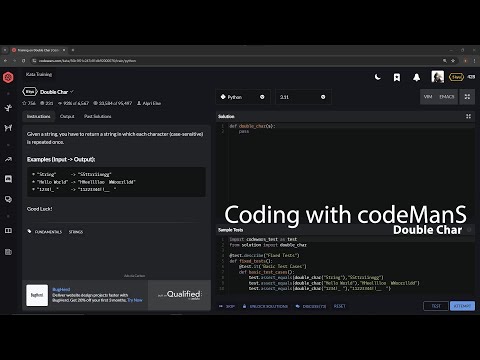Open the DISCUSS button
This screenshot has height=360, width=480.
coord(311,306)
